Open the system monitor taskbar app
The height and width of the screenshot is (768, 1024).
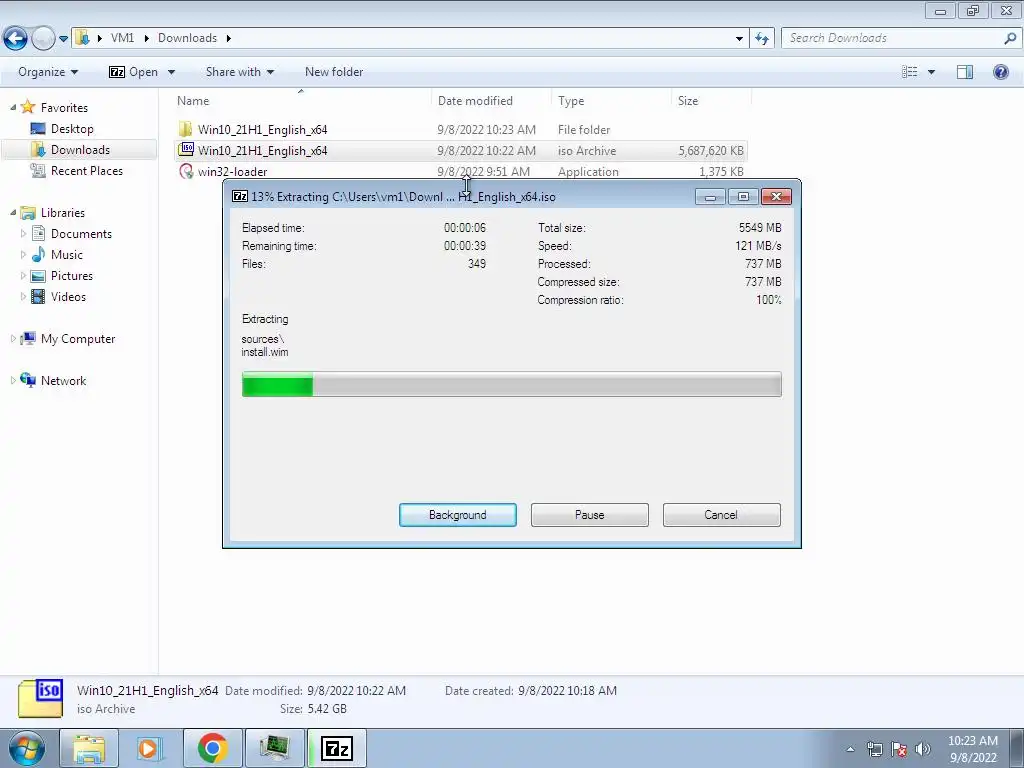coord(274,748)
